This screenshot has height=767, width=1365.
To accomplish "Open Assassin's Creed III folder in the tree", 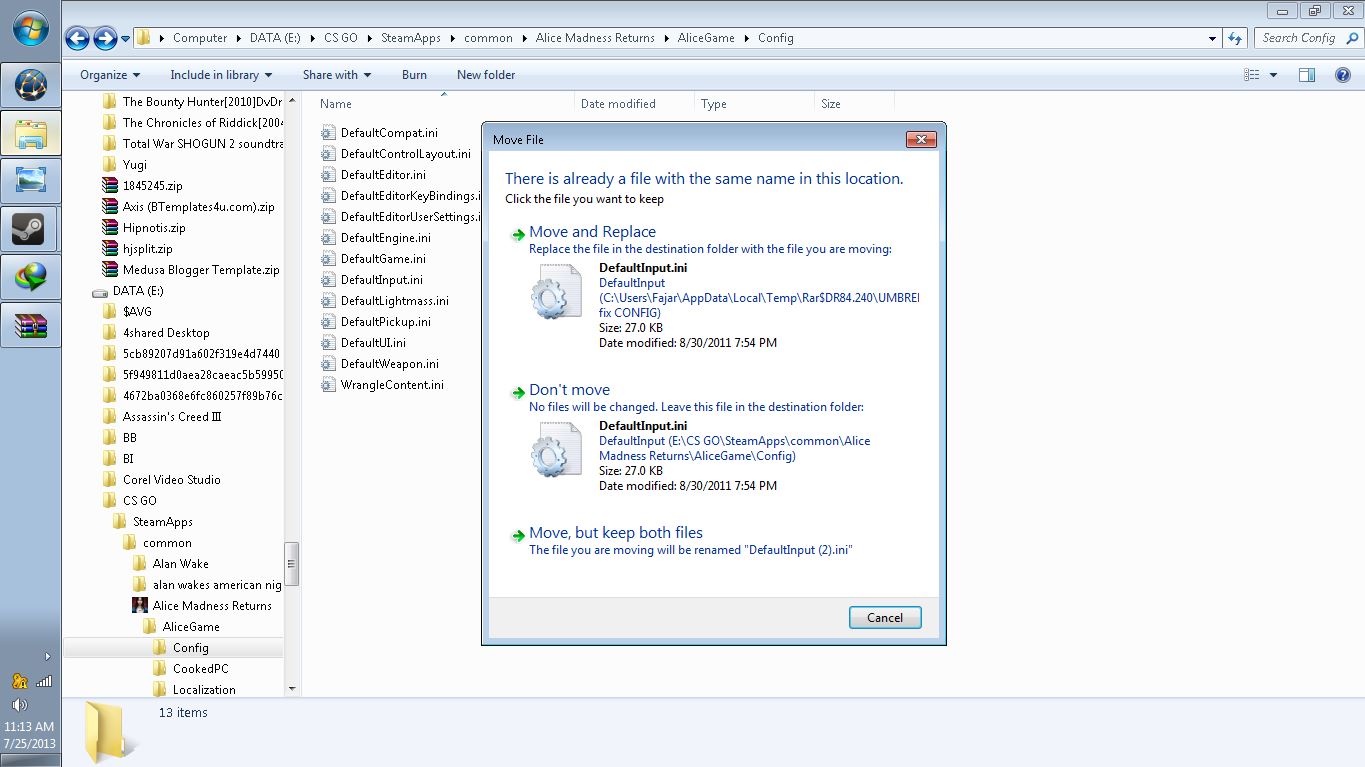I will point(162,417).
